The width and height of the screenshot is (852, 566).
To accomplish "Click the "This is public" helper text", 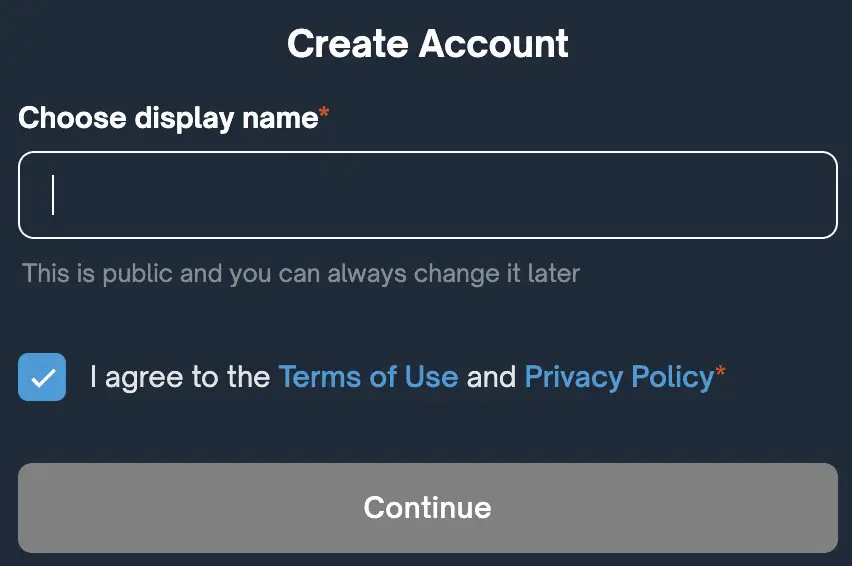I will click(x=300, y=273).
